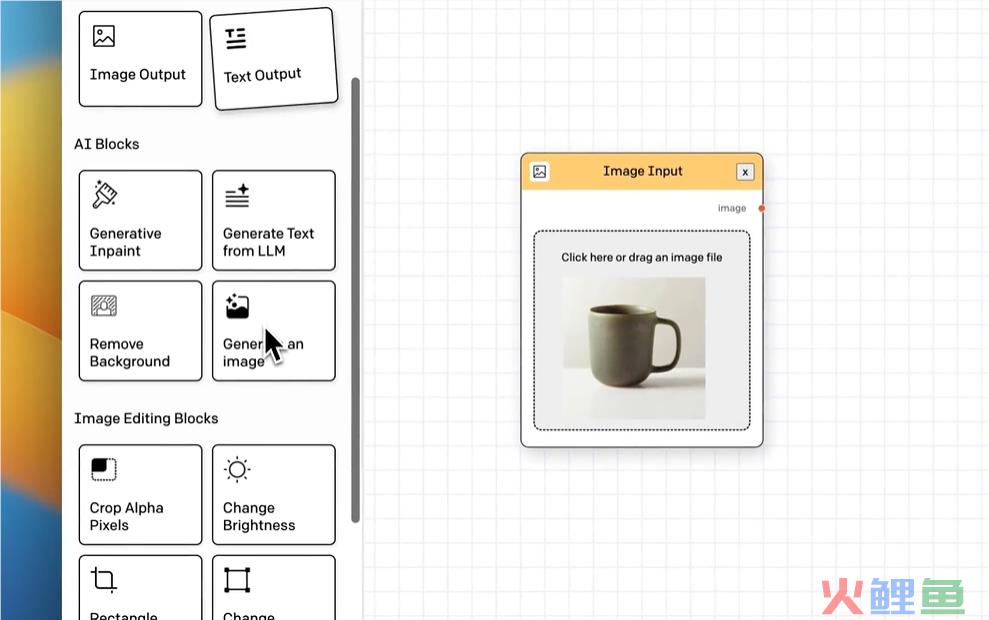Pick the crop icon of the Rectangle block

point(104,580)
